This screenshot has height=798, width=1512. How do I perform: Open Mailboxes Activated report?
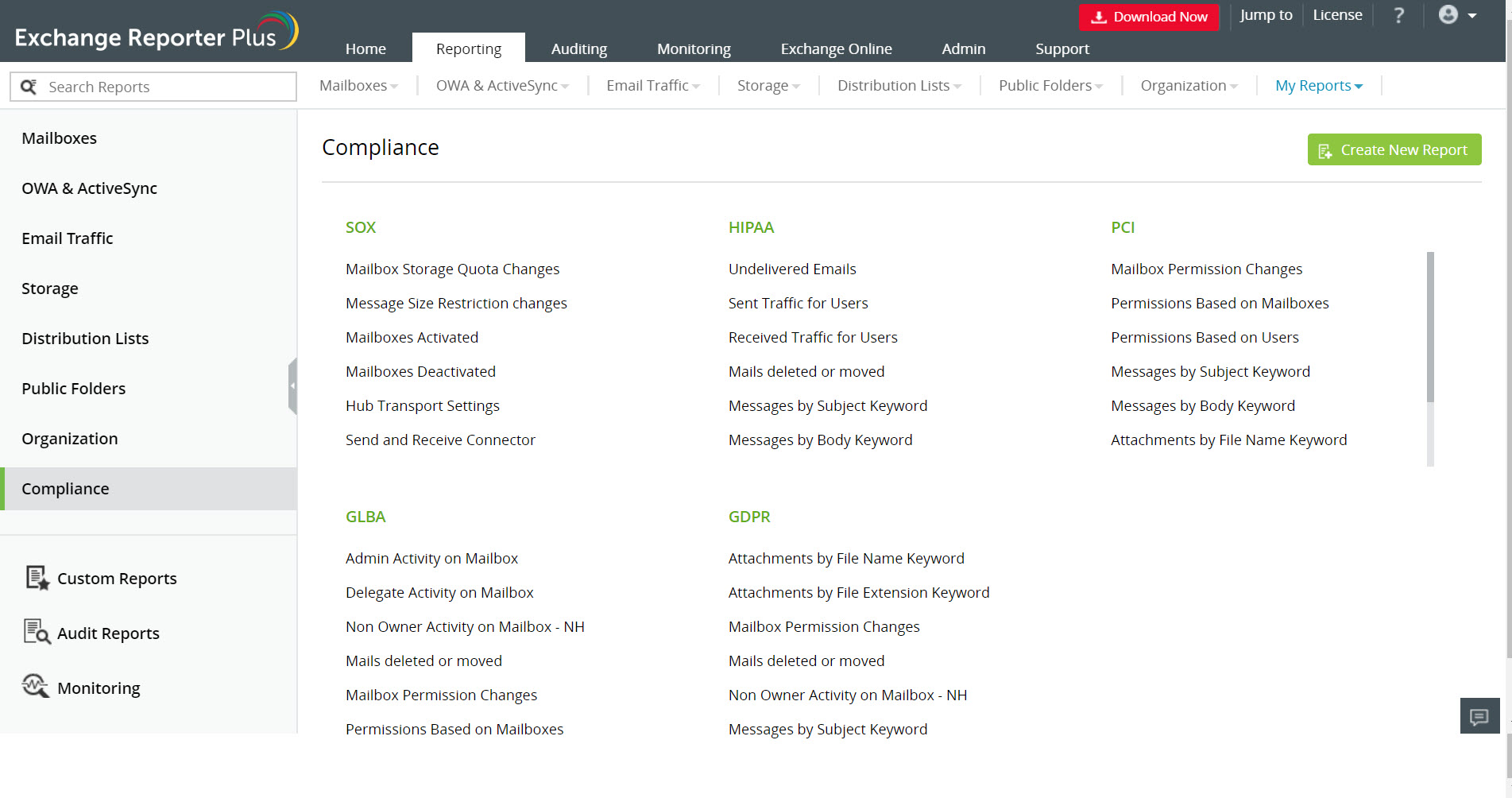[x=412, y=337]
